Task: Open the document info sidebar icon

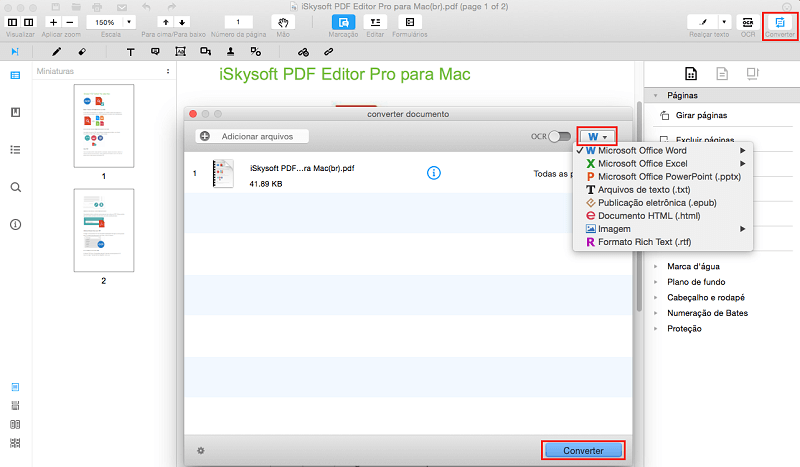Action: (15, 225)
